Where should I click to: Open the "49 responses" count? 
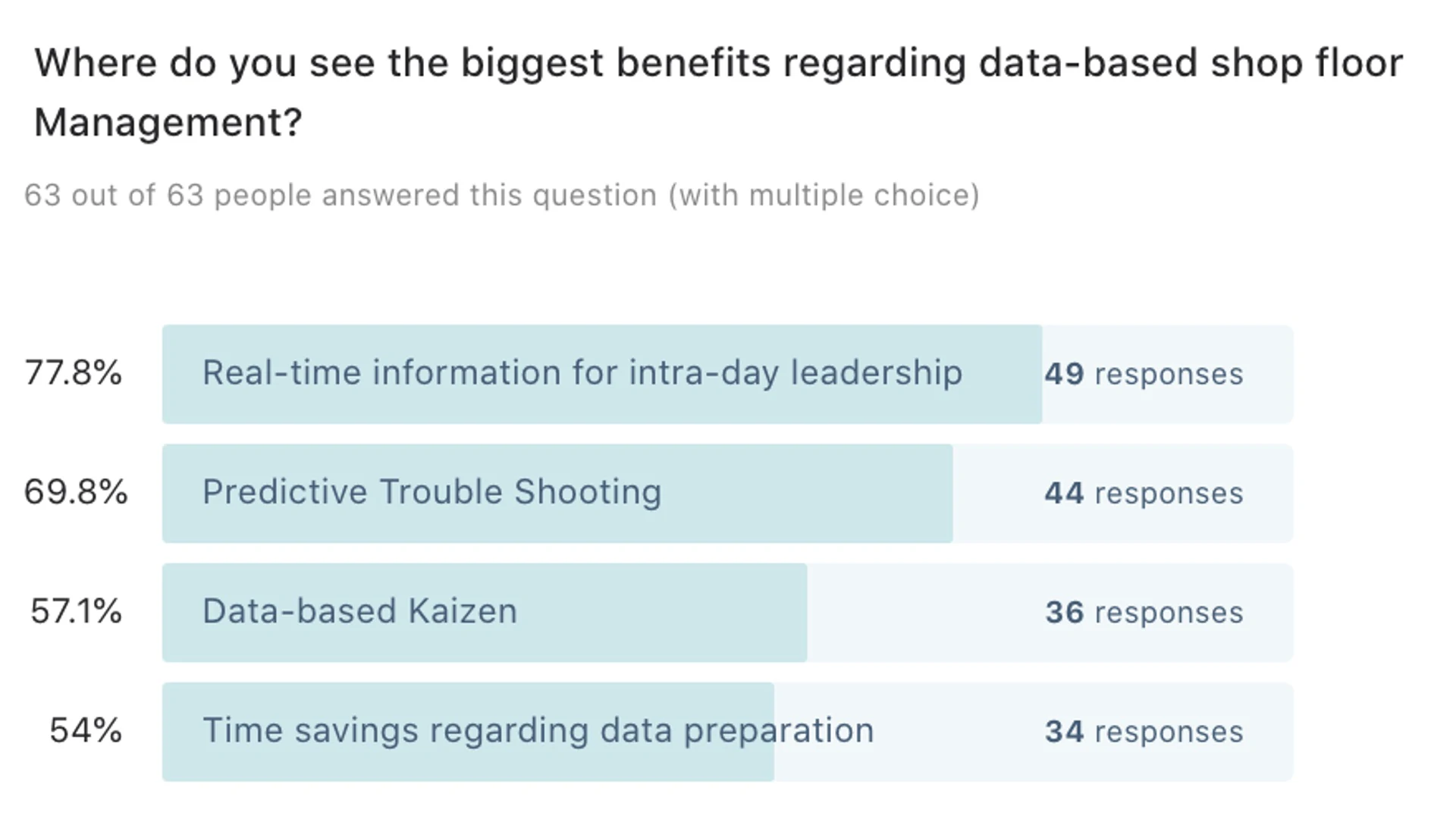(1144, 374)
